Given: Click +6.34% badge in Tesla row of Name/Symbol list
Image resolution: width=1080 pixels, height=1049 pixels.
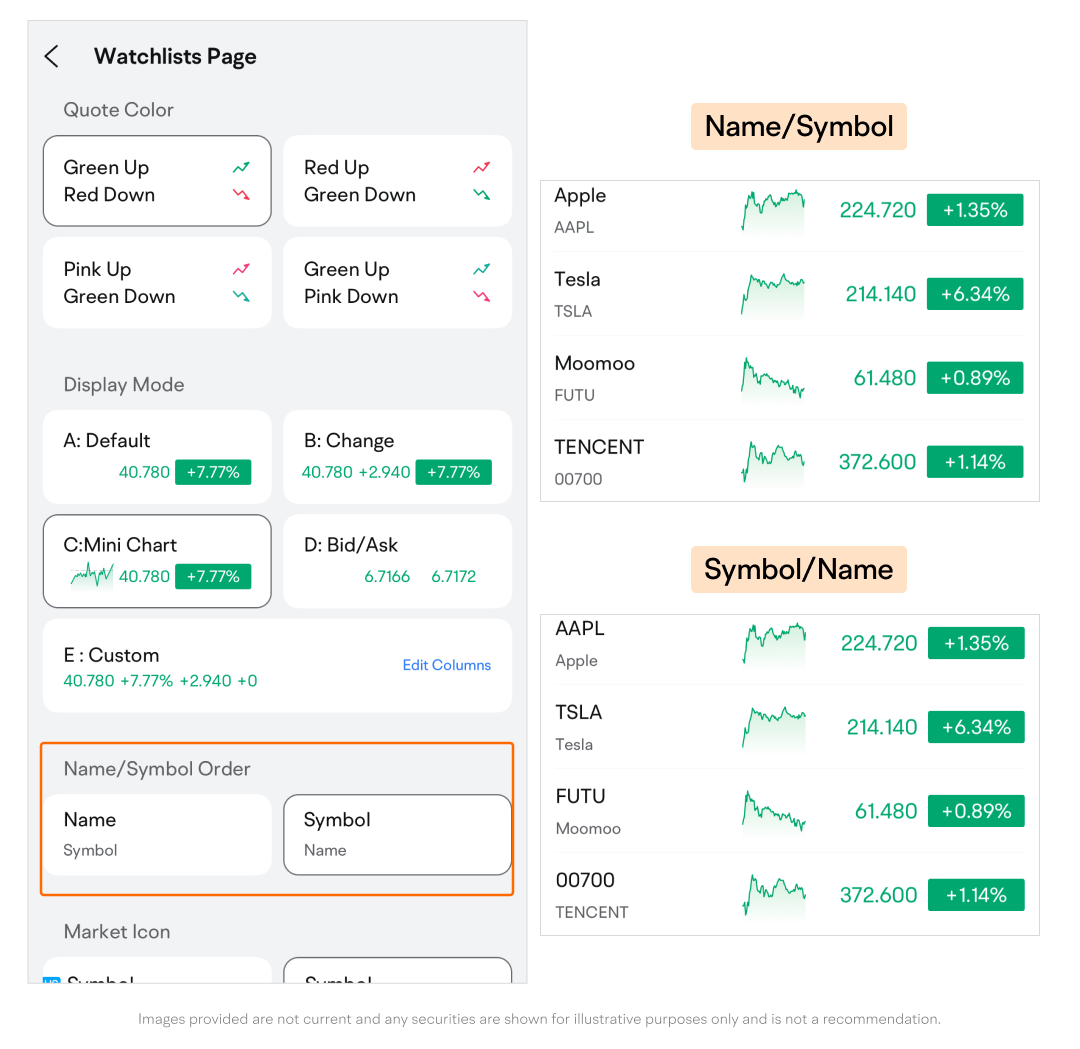Looking at the screenshot, I should click(975, 294).
